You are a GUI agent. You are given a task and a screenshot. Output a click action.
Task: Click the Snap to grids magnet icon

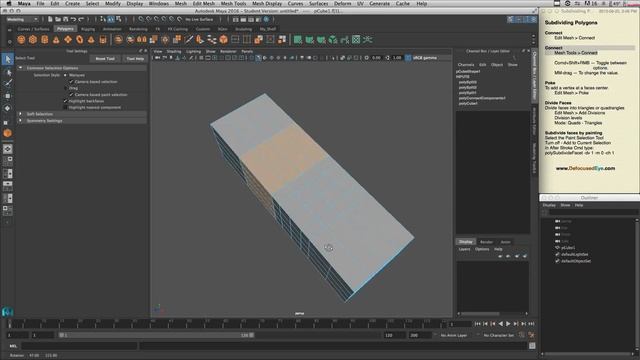coord(141,19)
